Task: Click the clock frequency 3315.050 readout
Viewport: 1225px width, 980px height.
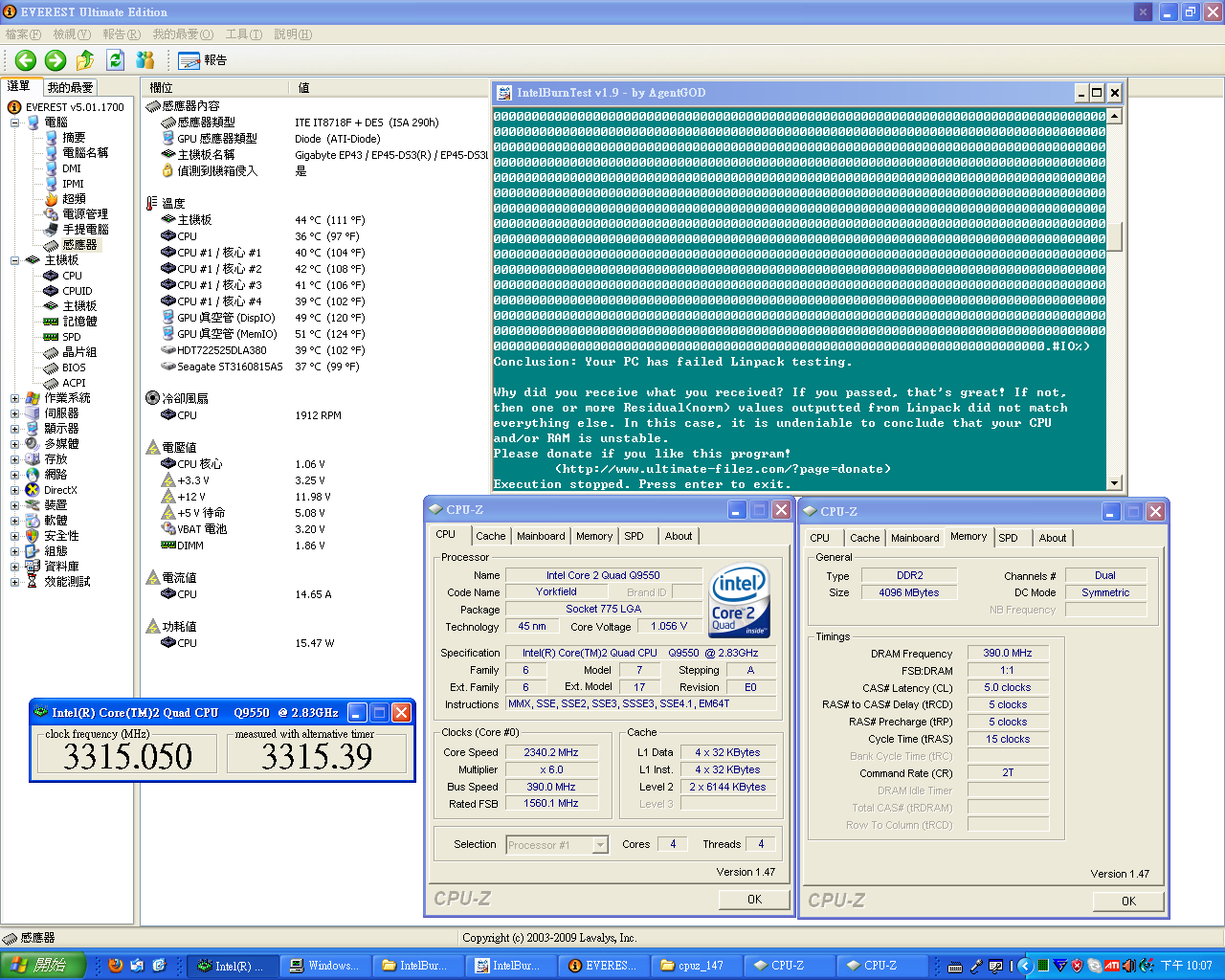Action: (x=127, y=757)
